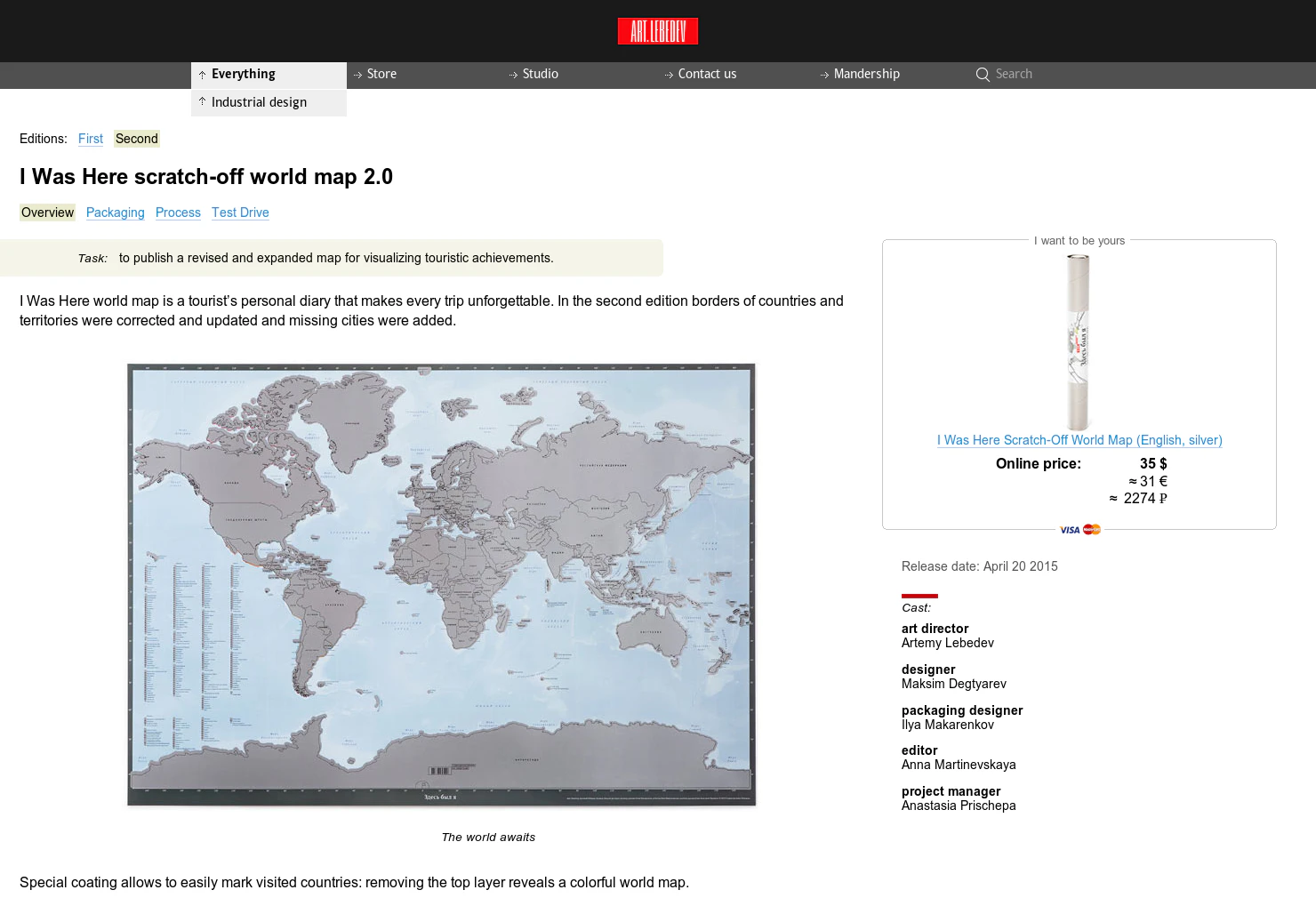The image size is (1316, 922).
Task: Open the Studio menu item
Action: point(540,74)
